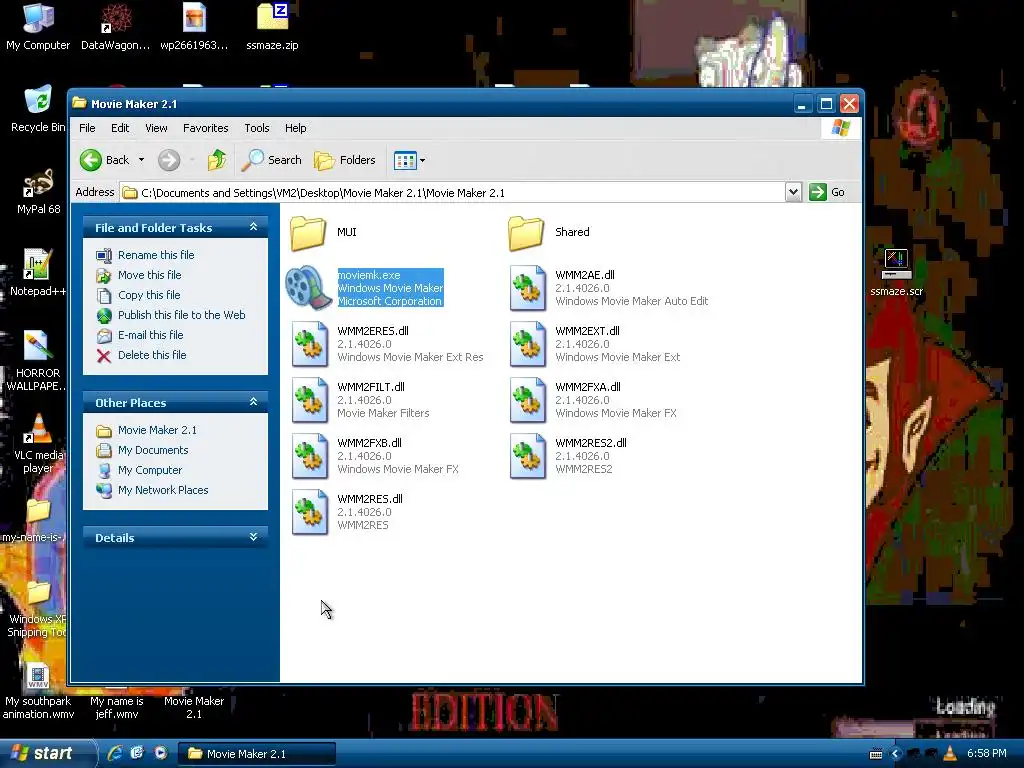Open the View menu

[x=156, y=128]
